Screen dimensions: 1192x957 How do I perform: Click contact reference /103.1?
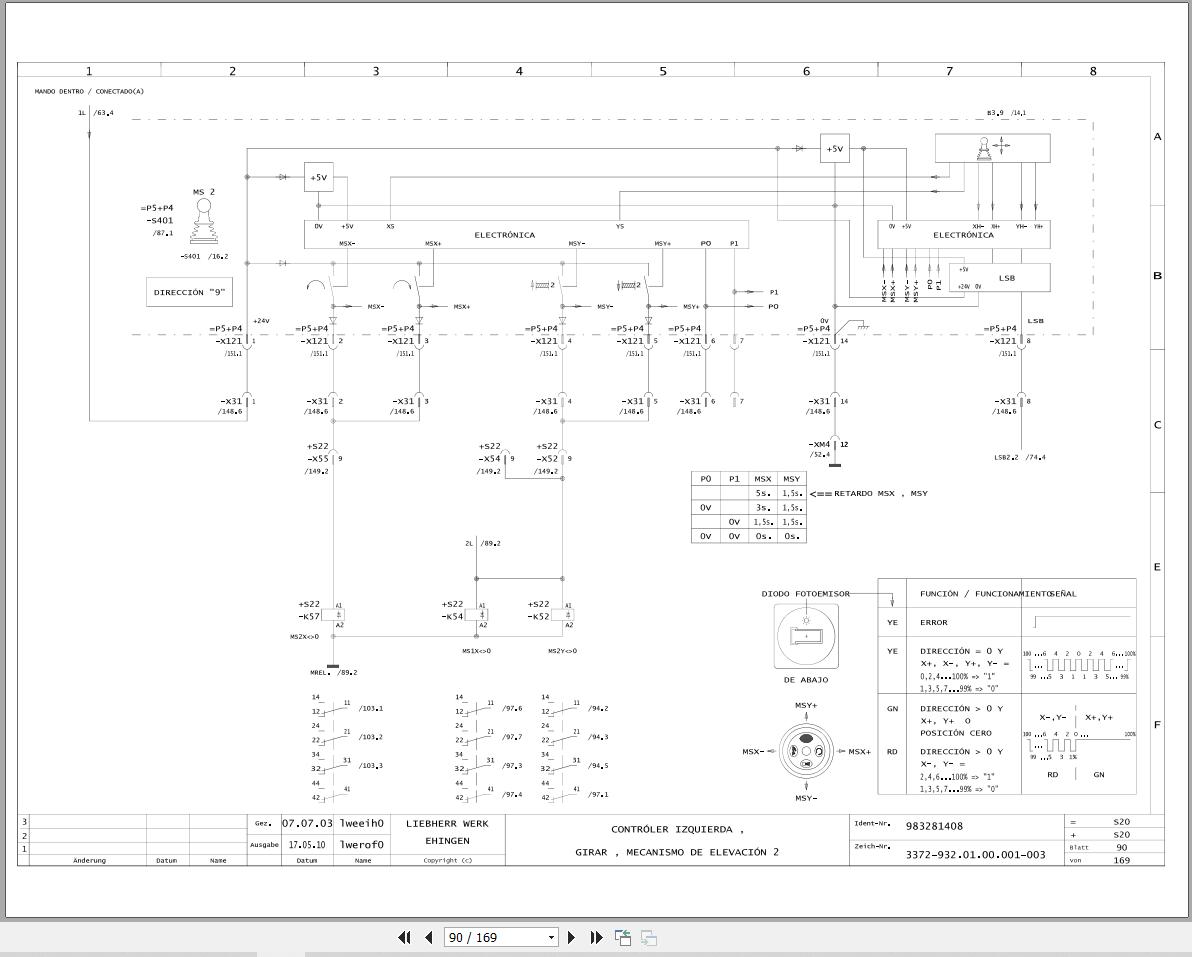click(x=371, y=708)
